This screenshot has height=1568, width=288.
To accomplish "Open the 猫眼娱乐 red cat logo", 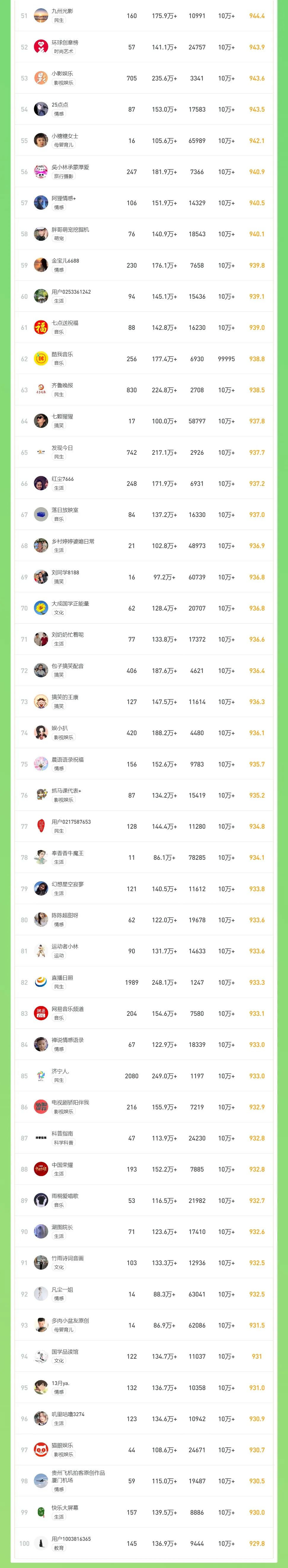I will (41, 1450).
